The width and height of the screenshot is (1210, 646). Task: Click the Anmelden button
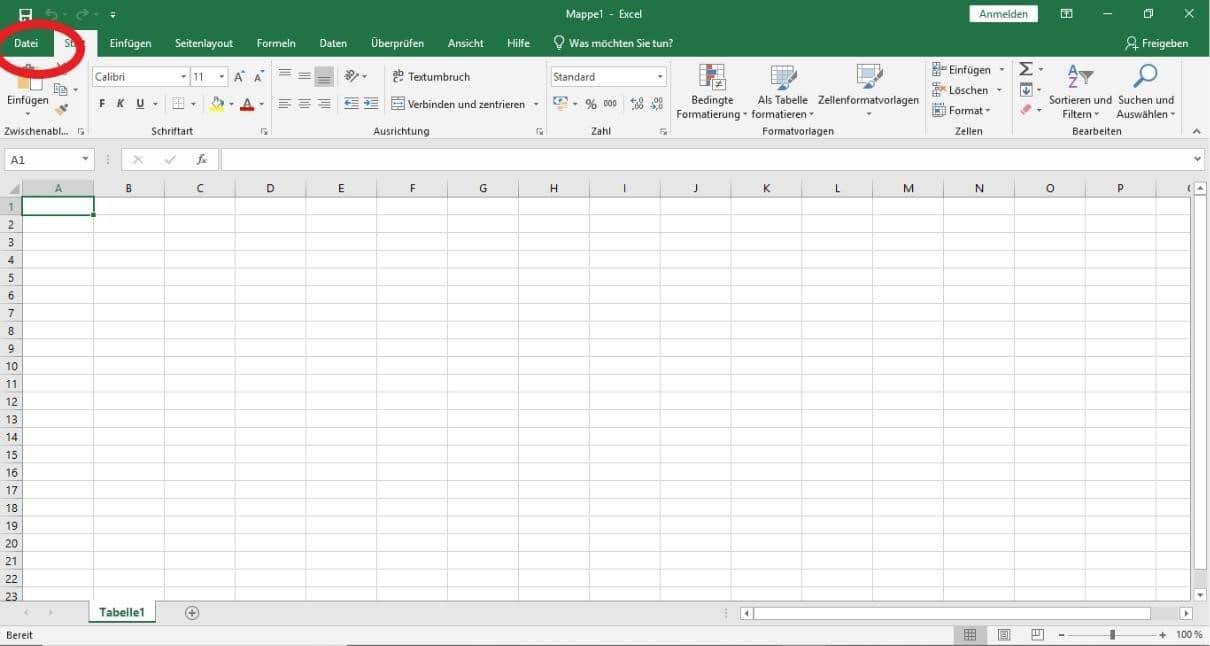pos(1003,14)
